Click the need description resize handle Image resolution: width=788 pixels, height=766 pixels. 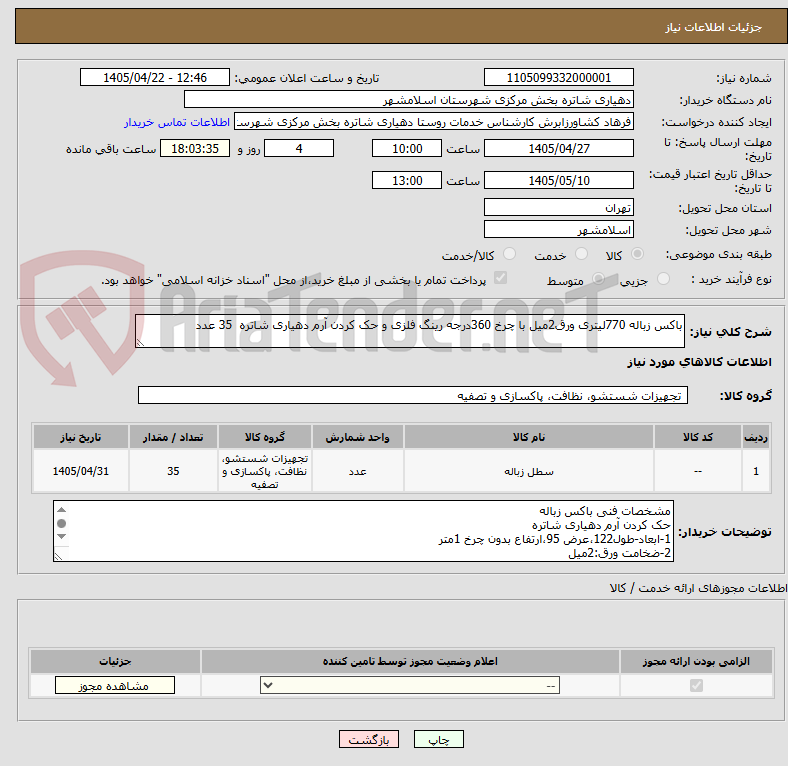pos(140,343)
